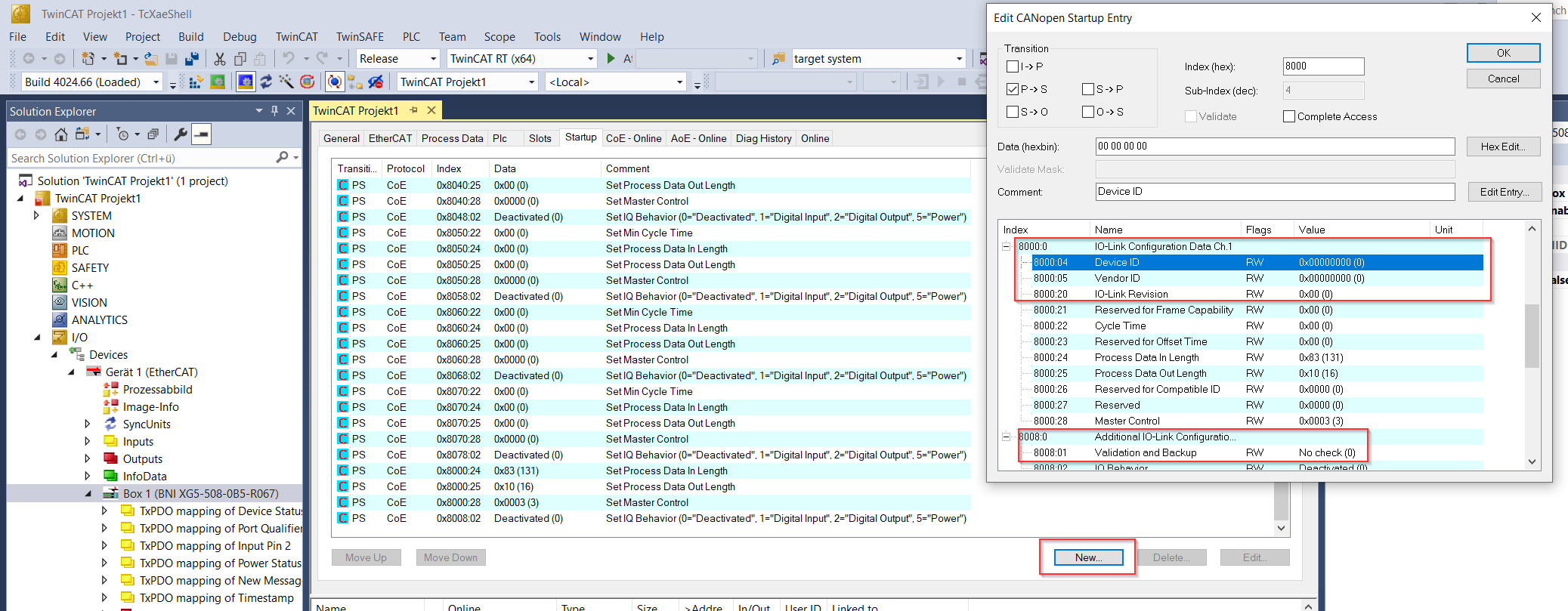The image size is (1568, 611).
Task: Switch to the Diag History tab
Action: pos(763,138)
